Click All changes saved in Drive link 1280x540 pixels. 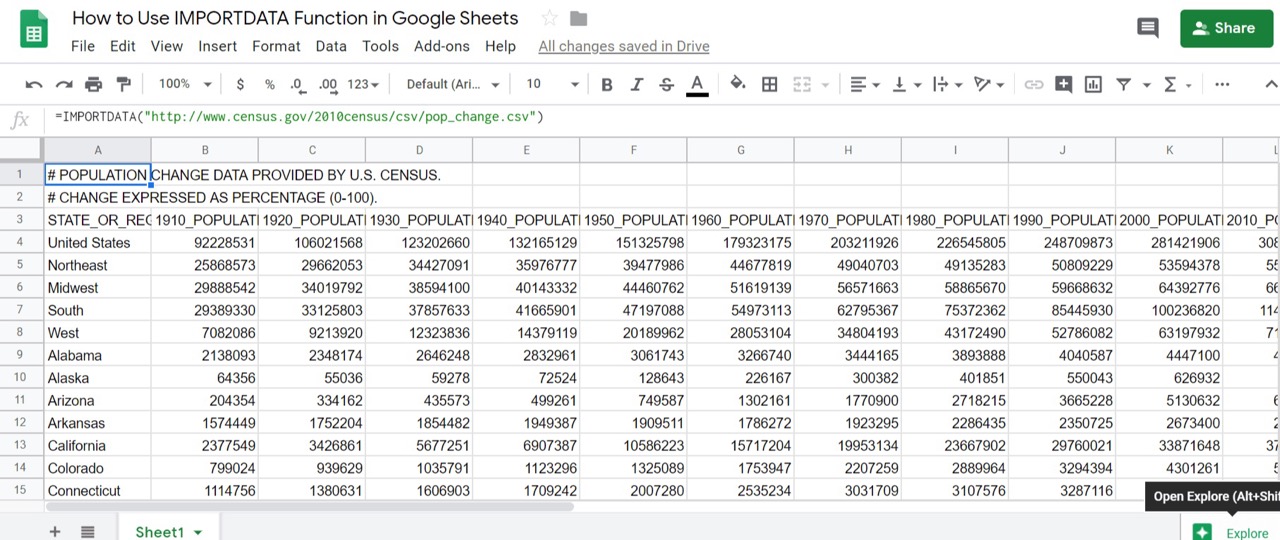pyautogui.click(x=624, y=46)
